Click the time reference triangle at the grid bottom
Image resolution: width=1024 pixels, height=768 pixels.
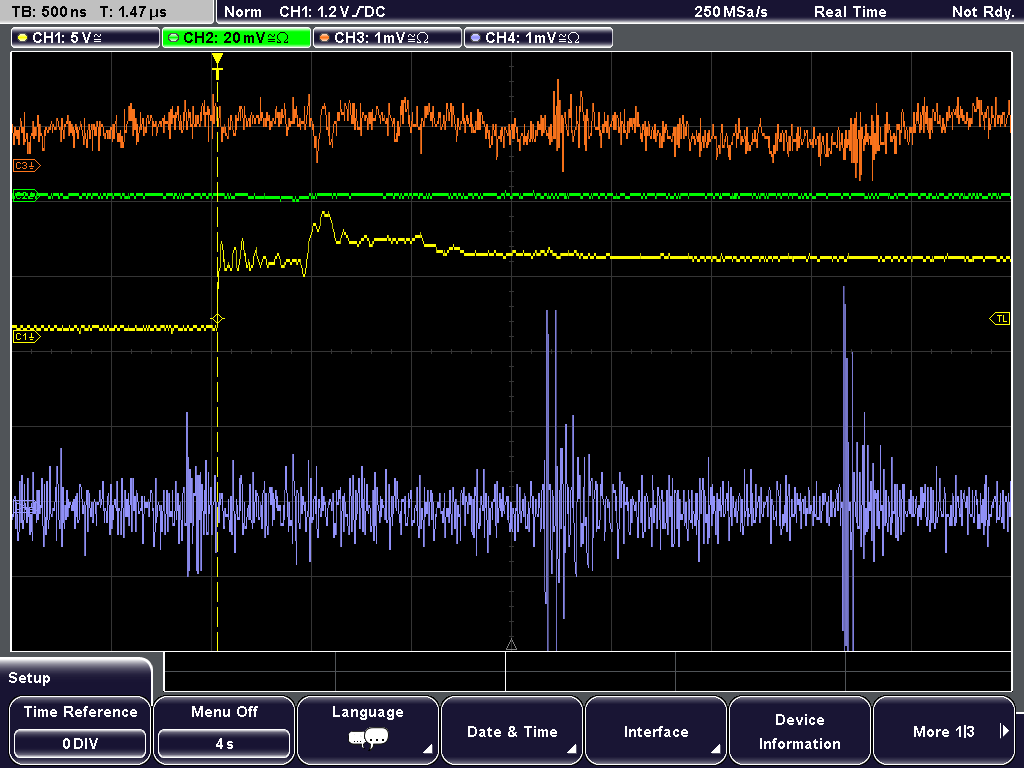[511, 645]
